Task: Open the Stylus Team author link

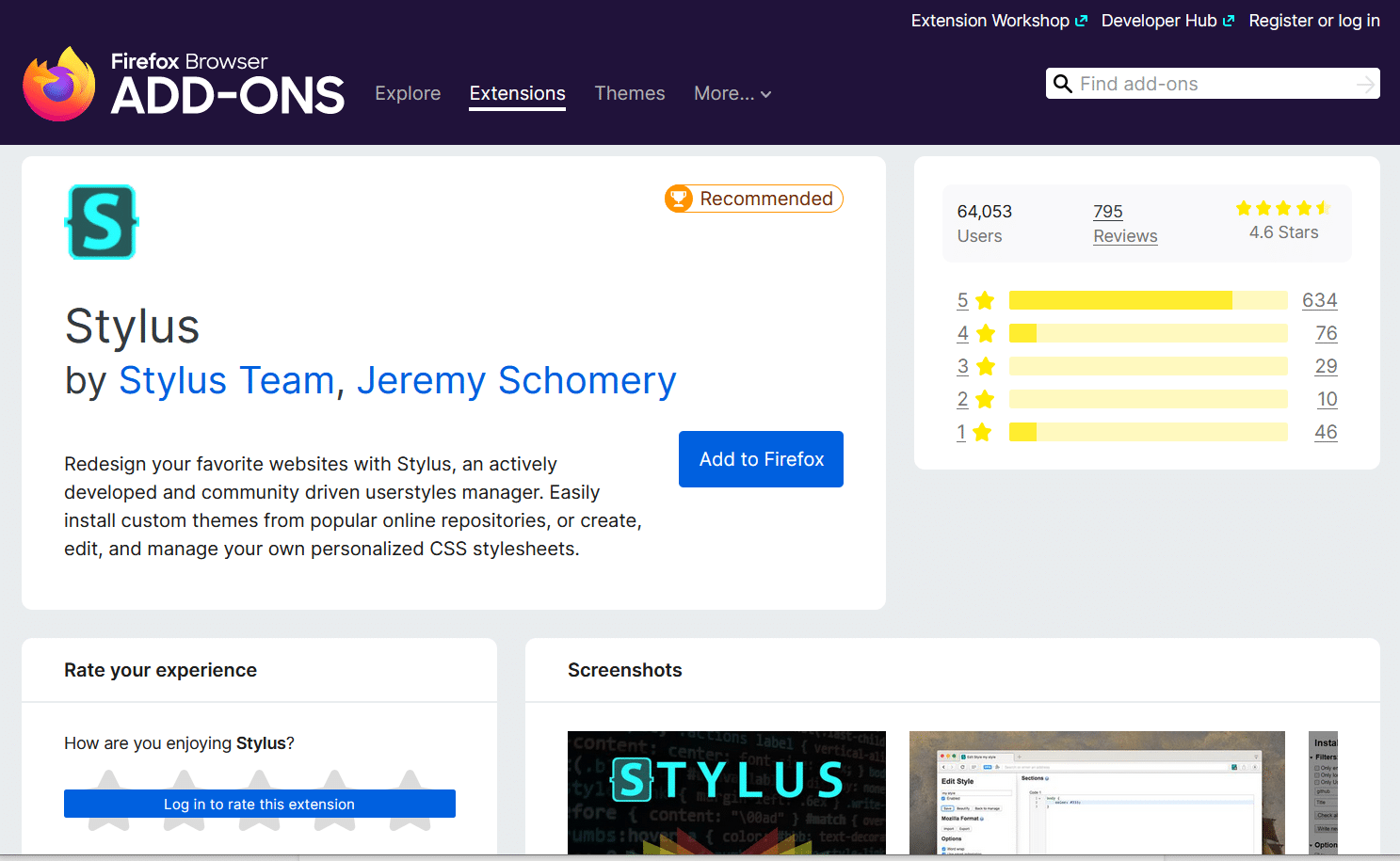Action: (x=226, y=380)
